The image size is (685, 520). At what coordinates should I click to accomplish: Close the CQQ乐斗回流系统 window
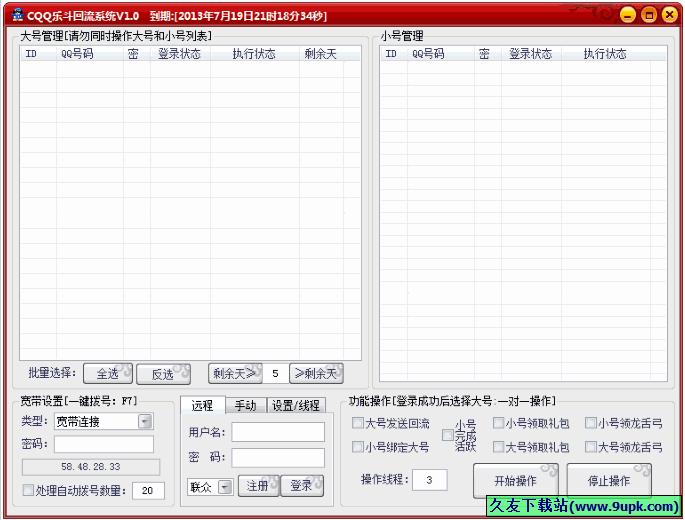point(669,15)
